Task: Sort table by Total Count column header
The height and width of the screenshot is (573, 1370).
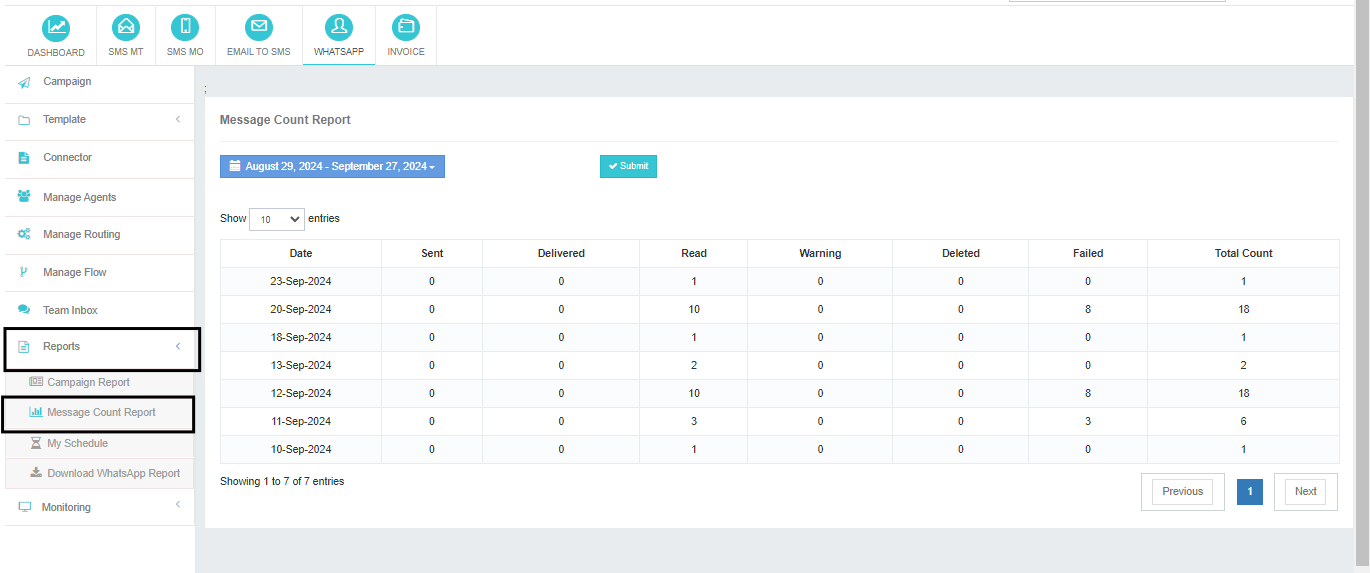Action: point(1243,253)
